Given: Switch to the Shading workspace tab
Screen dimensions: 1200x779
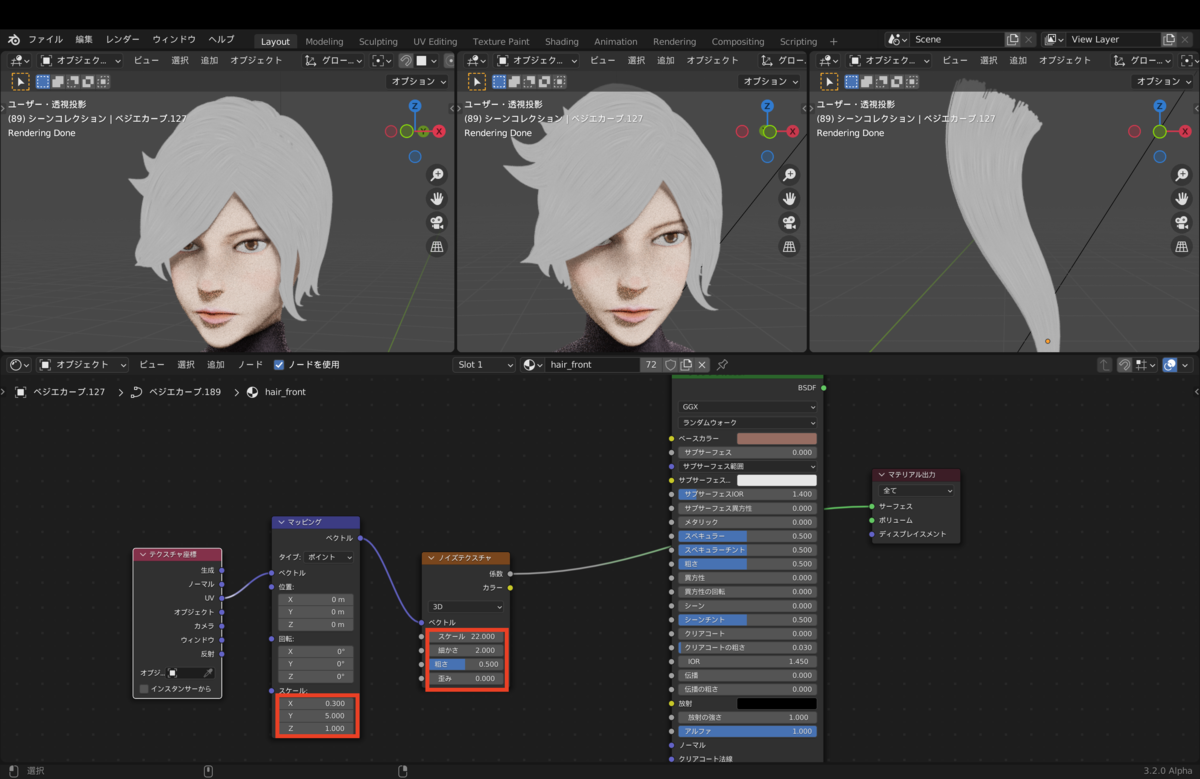Looking at the screenshot, I should 562,42.
